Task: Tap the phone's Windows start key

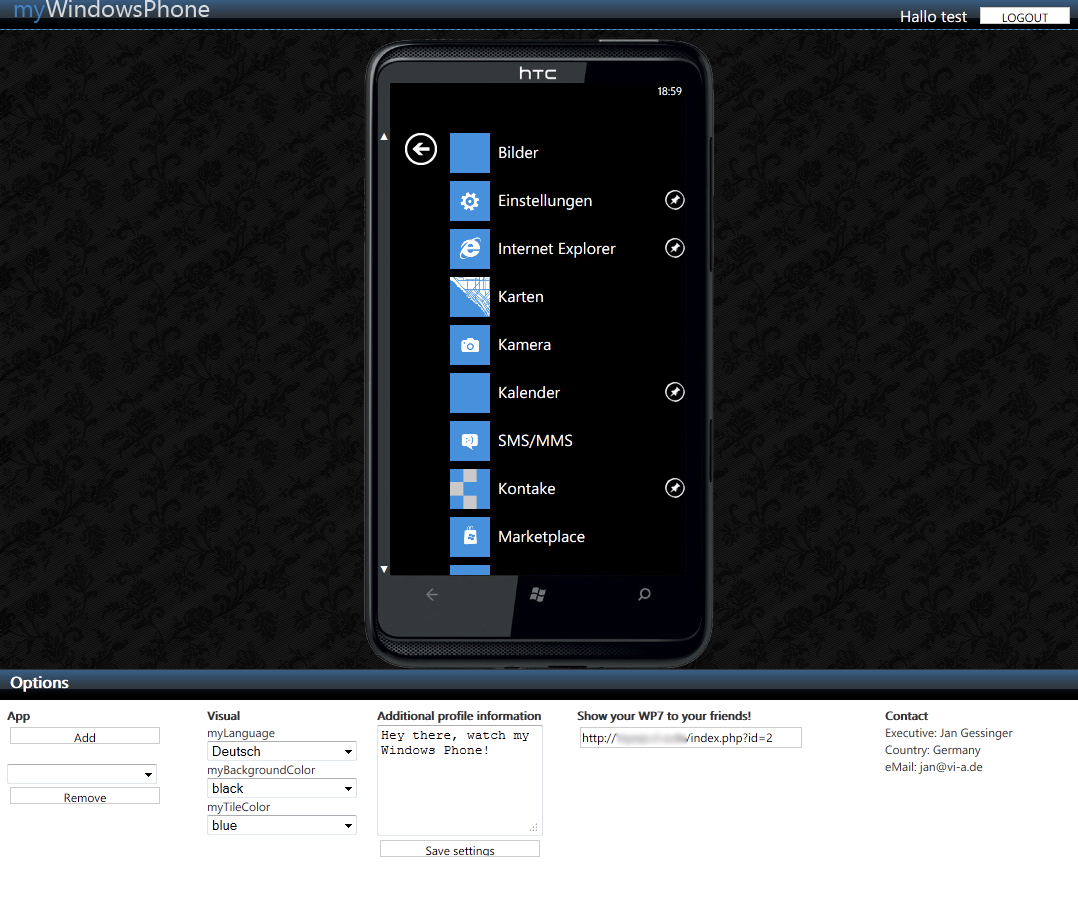Action: click(x=538, y=594)
